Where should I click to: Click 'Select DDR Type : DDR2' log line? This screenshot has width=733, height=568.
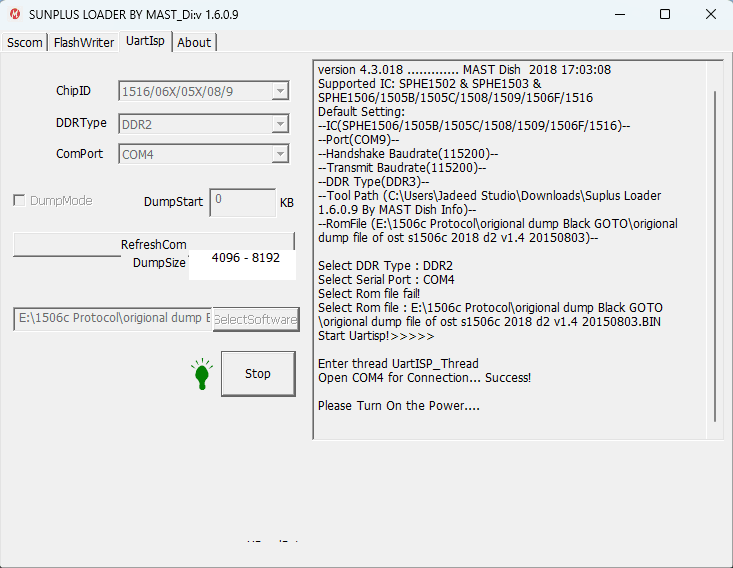click(x=385, y=266)
